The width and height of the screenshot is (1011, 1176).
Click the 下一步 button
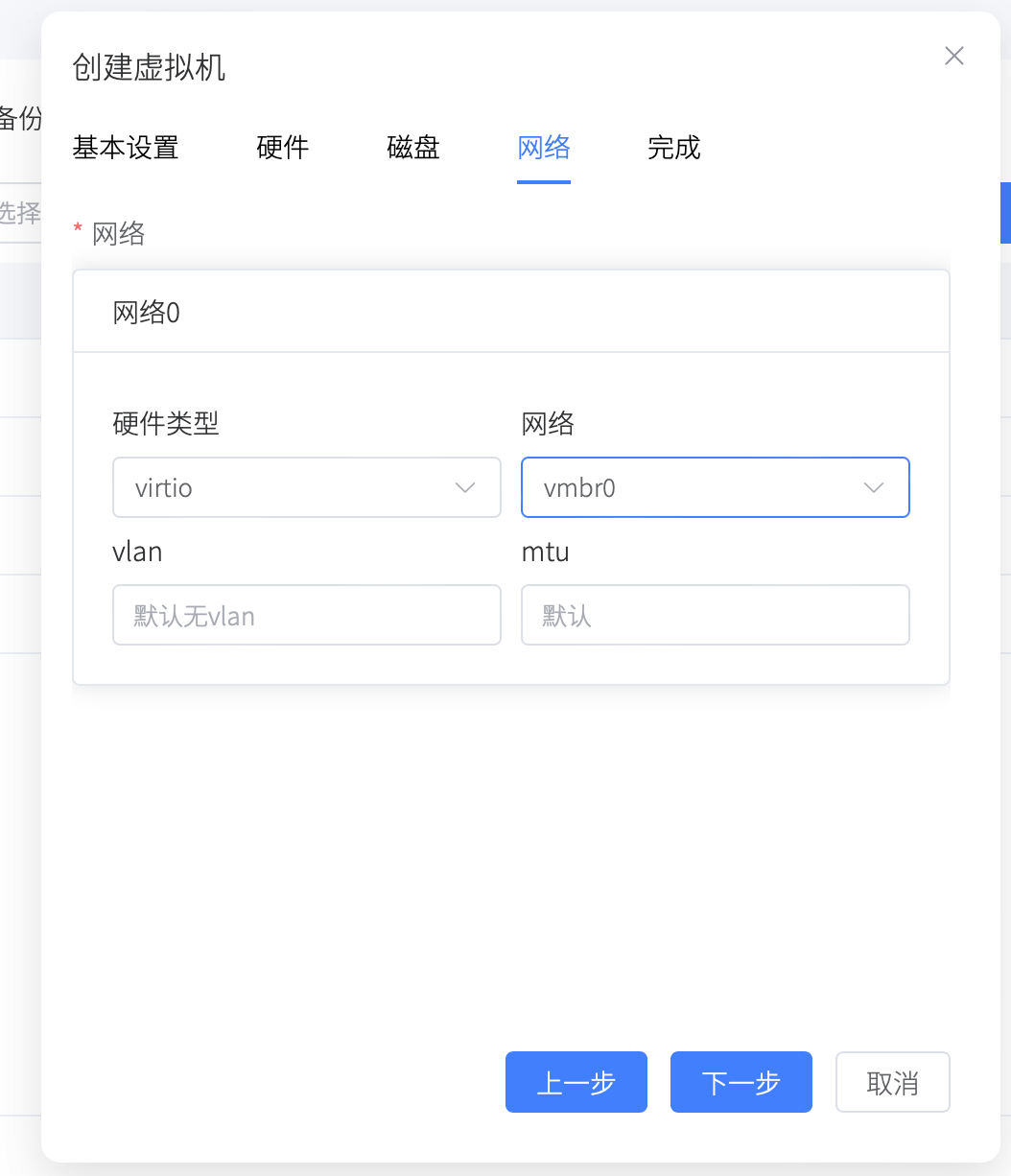(x=741, y=1082)
